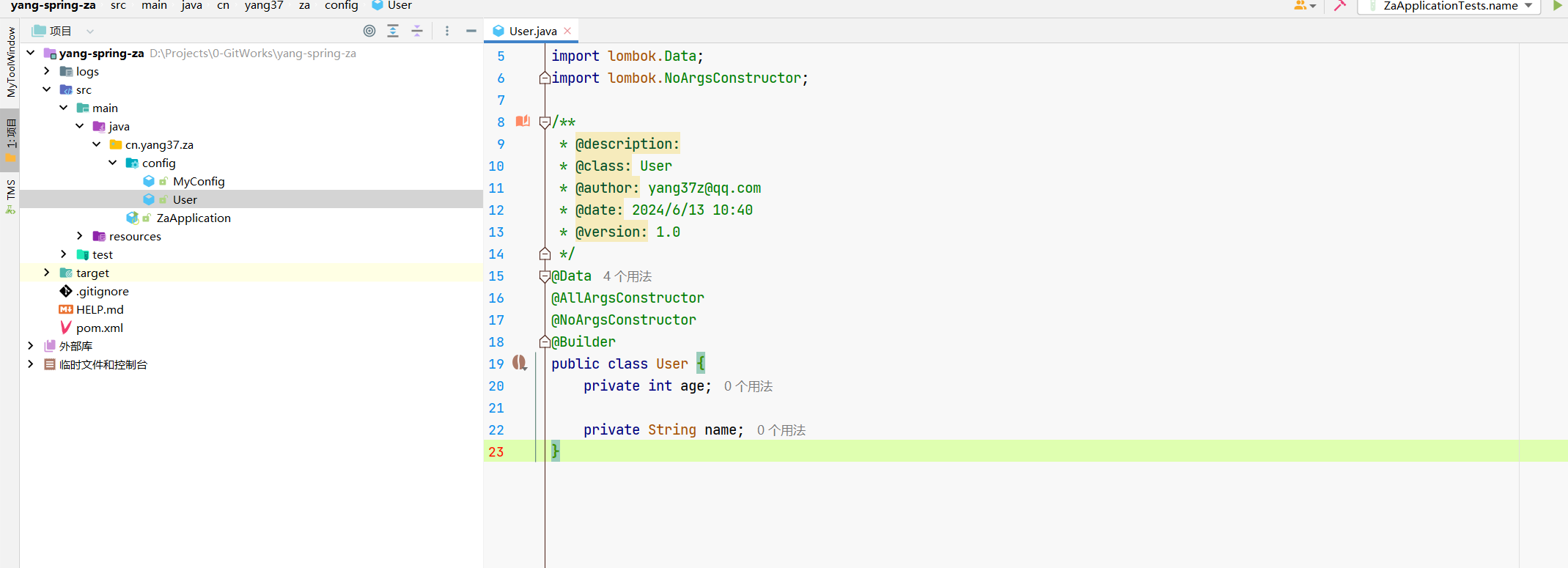This screenshot has height=568, width=1568.
Task: Open ZaApplicationTests.name run configuration dropdown
Action: click(x=1449, y=6)
